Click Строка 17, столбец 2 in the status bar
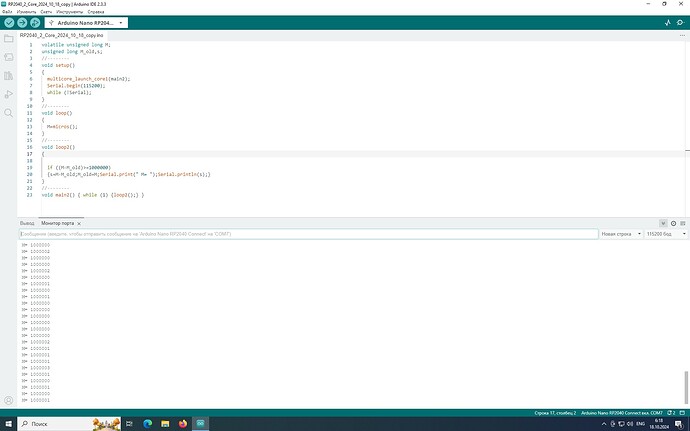Image resolution: width=690 pixels, height=431 pixels. [555, 413]
